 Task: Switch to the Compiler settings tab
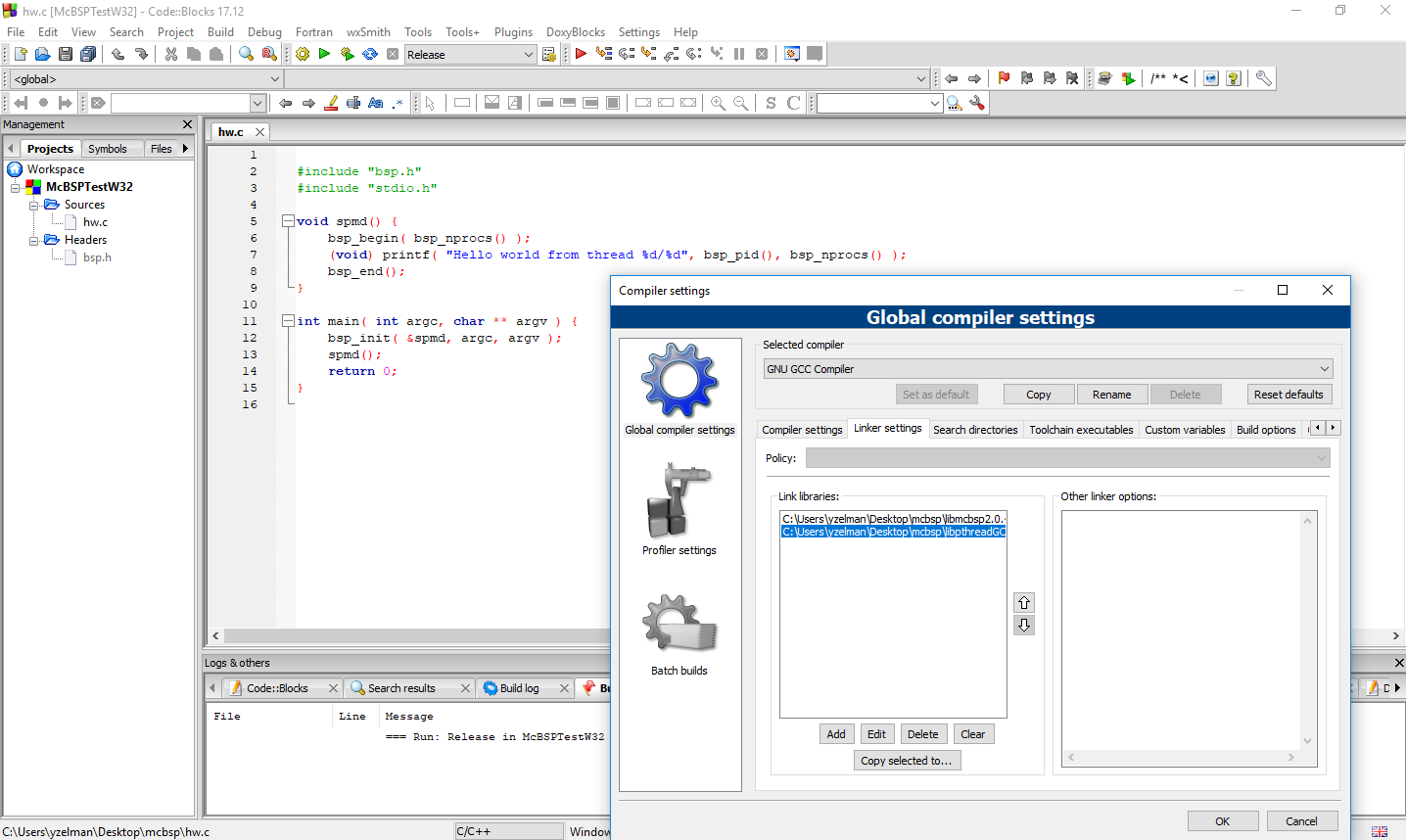[802, 430]
